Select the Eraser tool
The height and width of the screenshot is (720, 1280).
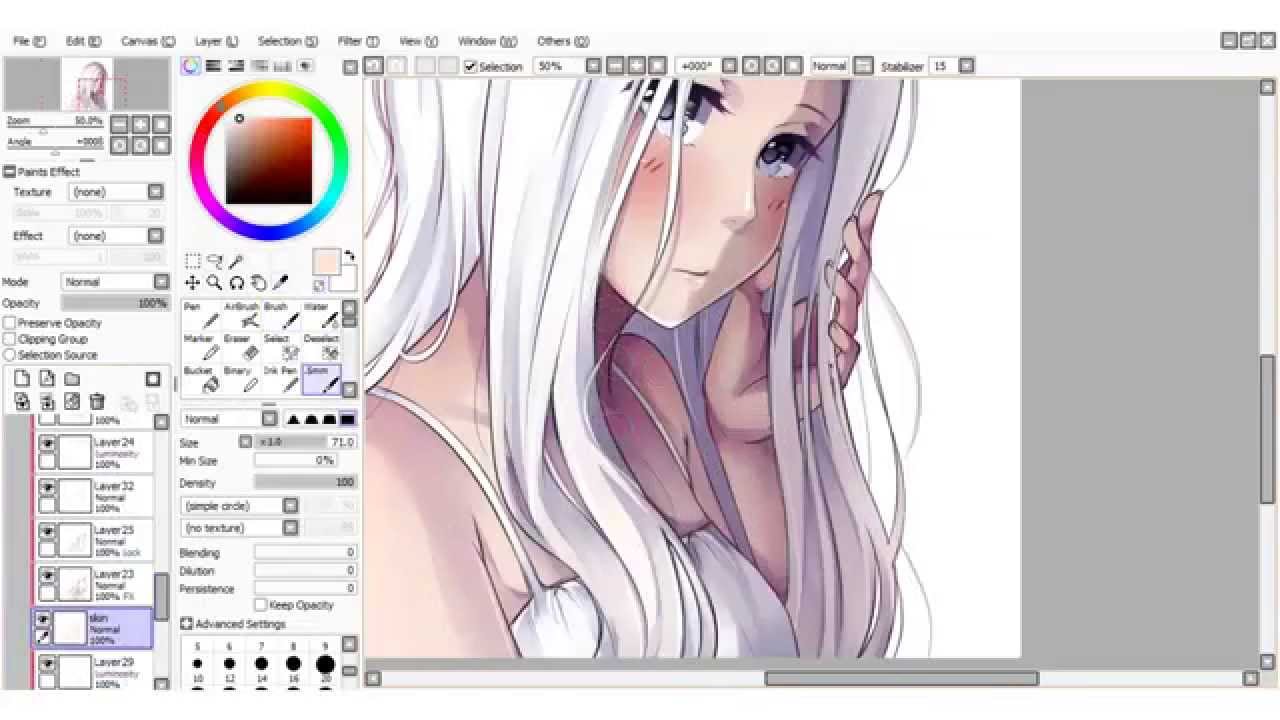[x=240, y=347]
